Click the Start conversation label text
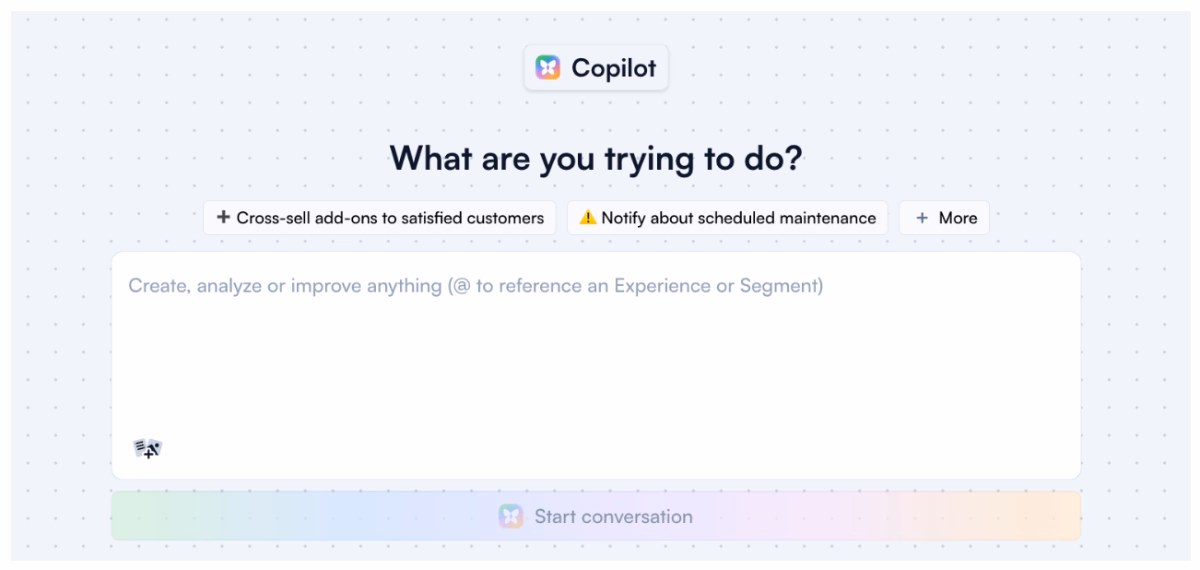This screenshot has width=1200, height=570. [613, 517]
